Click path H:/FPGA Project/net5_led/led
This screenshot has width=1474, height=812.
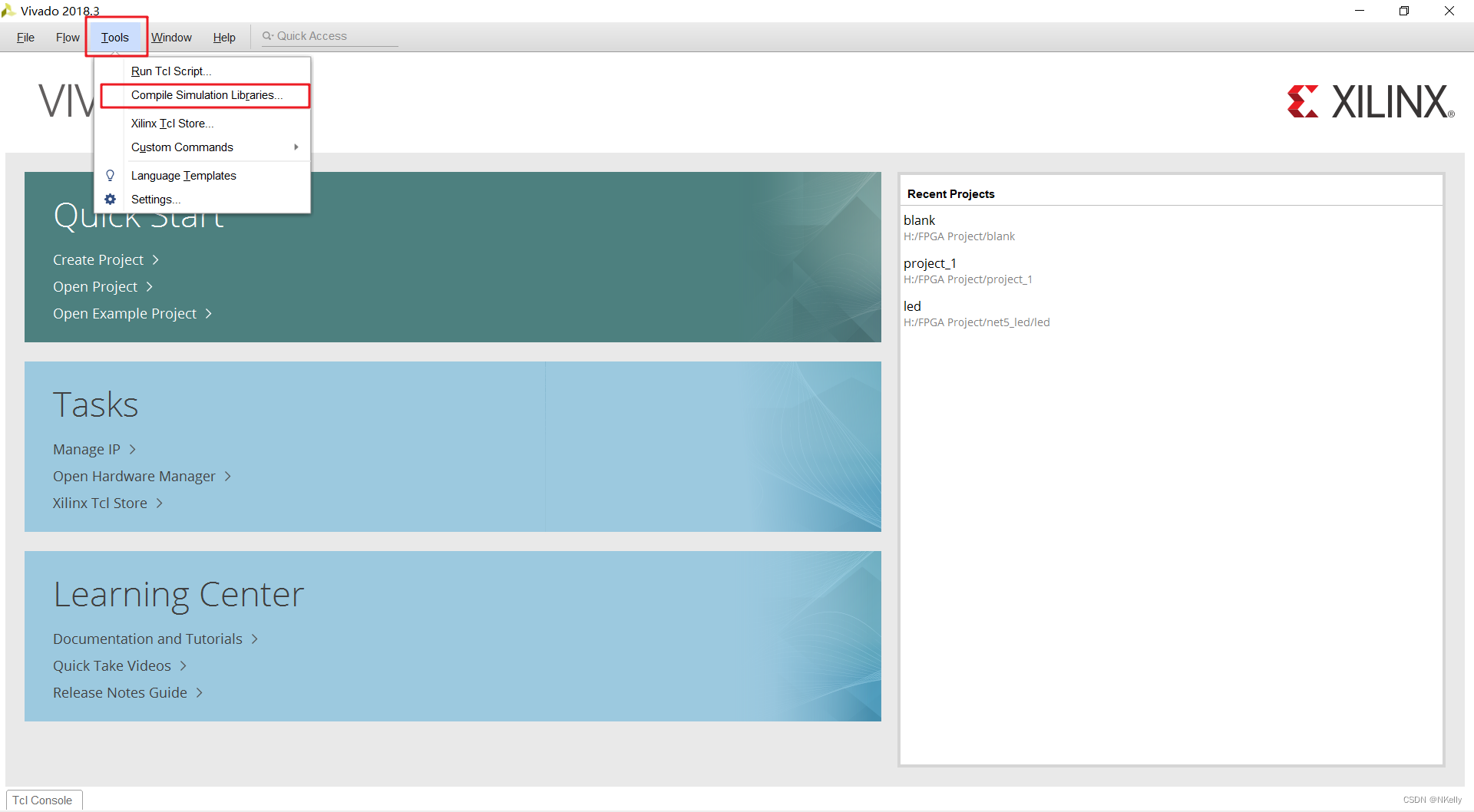[977, 322]
